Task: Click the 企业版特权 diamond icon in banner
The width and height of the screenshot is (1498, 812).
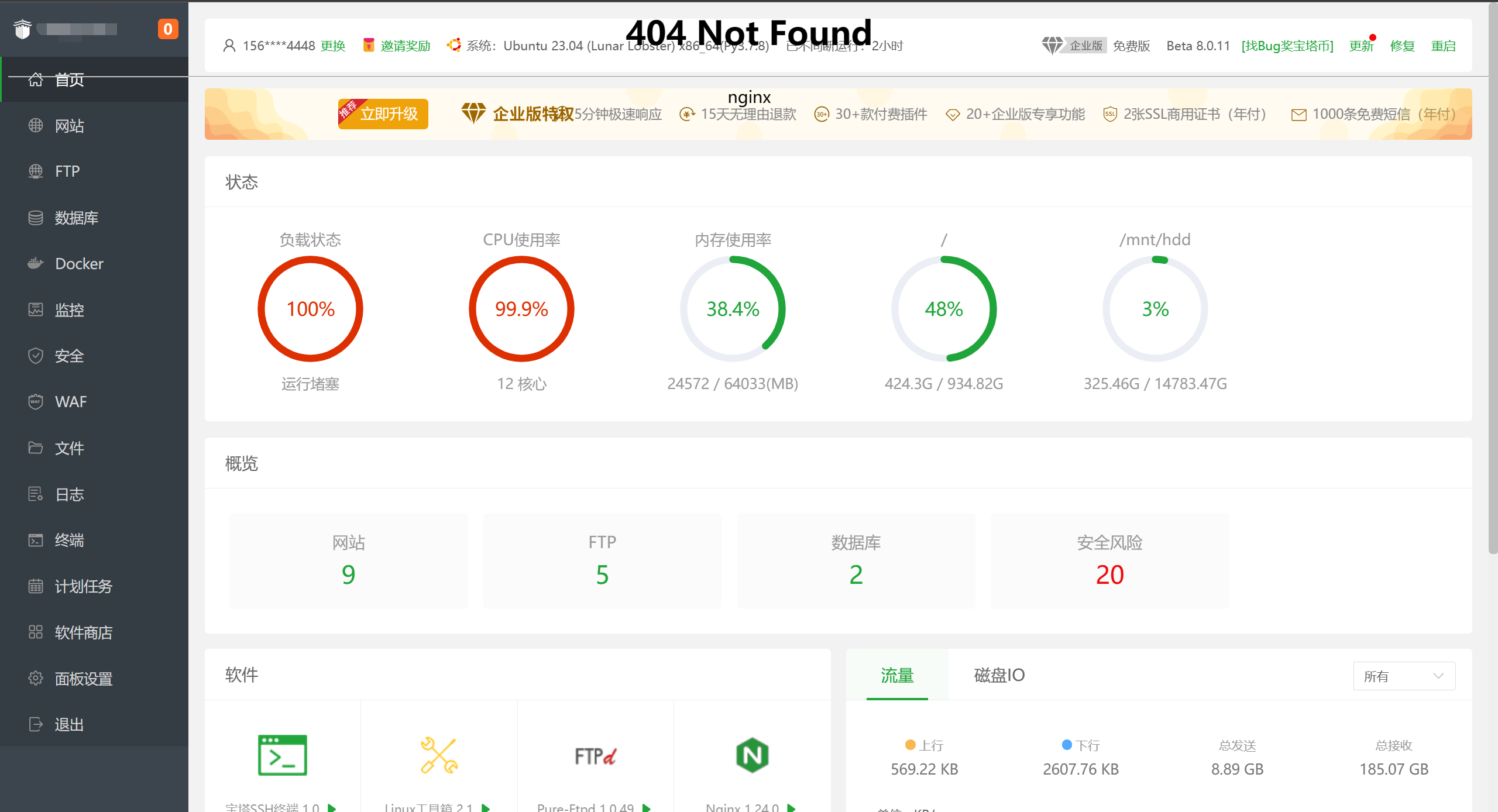Action: pyautogui.click(x=473, y=113)
